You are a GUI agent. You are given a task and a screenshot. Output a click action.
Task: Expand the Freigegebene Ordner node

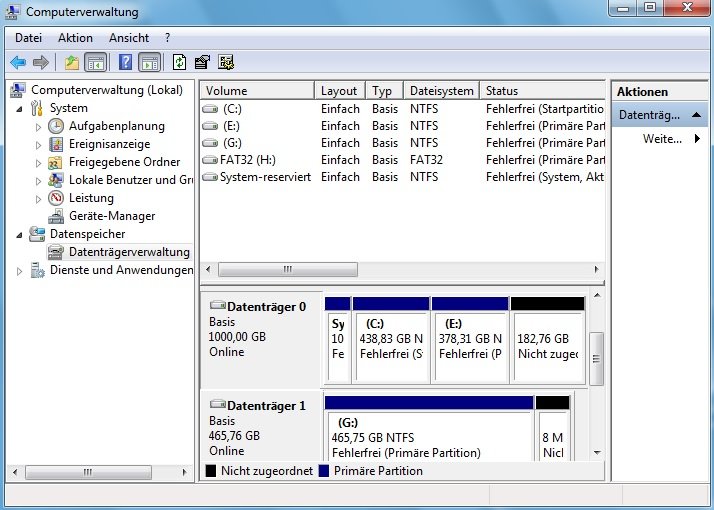click(39, 163)
